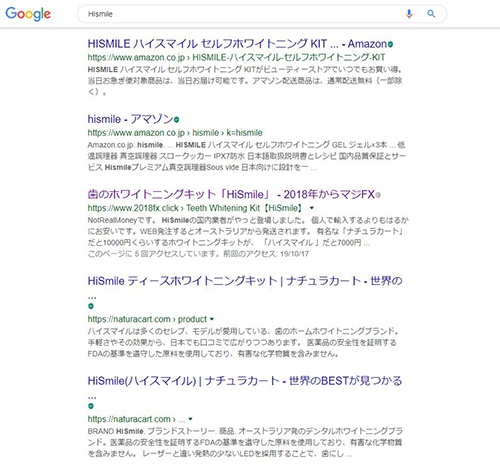Click URL amazon.co.jp › hismile › k=hismile
Screen dimensions: 500x468
[x=175, y=133]
